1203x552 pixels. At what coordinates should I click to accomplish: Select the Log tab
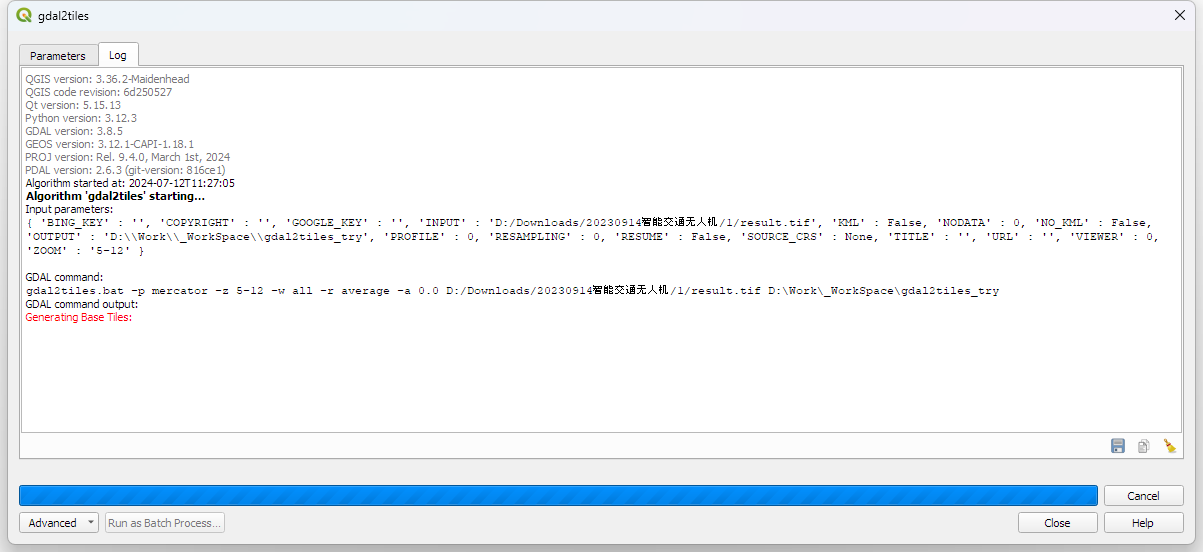point(118,55)
